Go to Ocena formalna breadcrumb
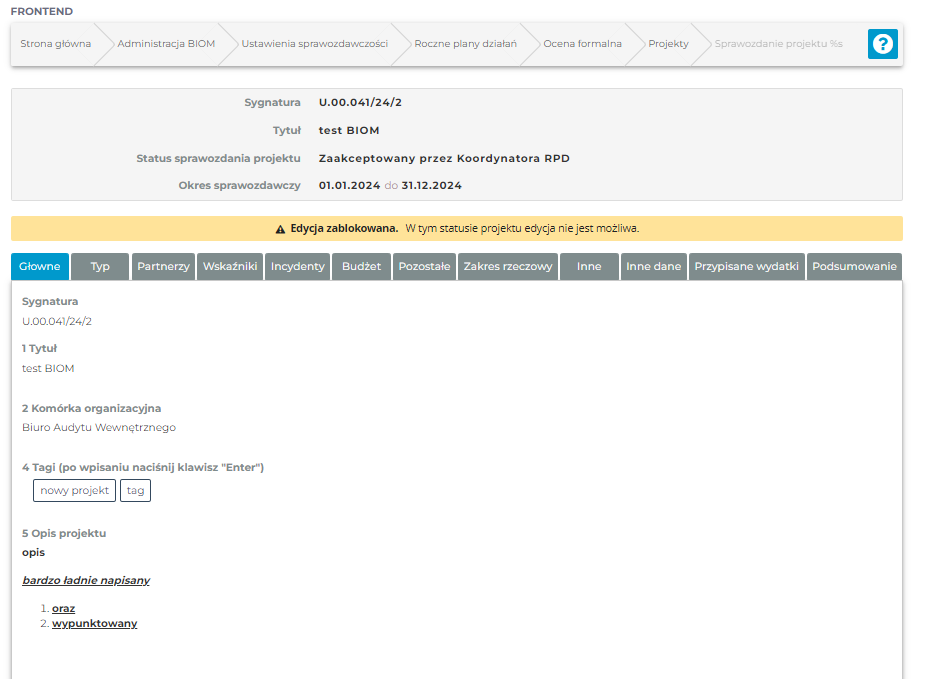Screen dimensions: 928x679 point(582,44)
